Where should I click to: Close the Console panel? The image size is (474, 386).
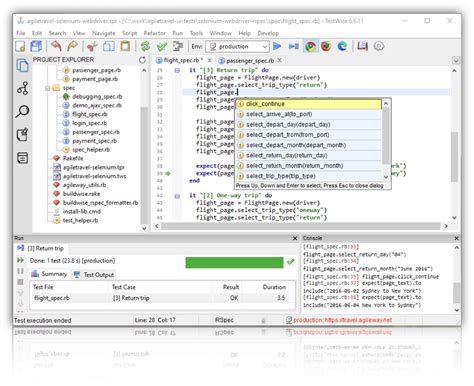point(456,238)
